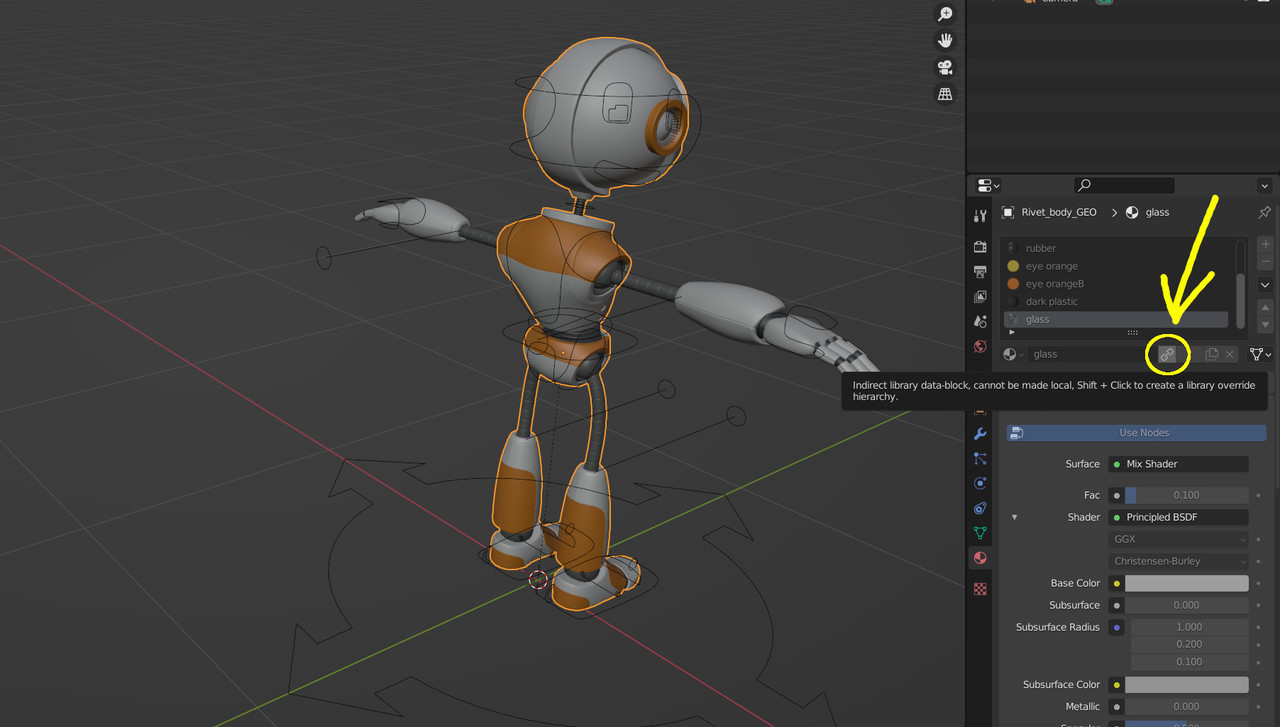Screen dimensions: 1280x727
Task: Open the GGX distribution dropdown
Action: [1180, 539]
